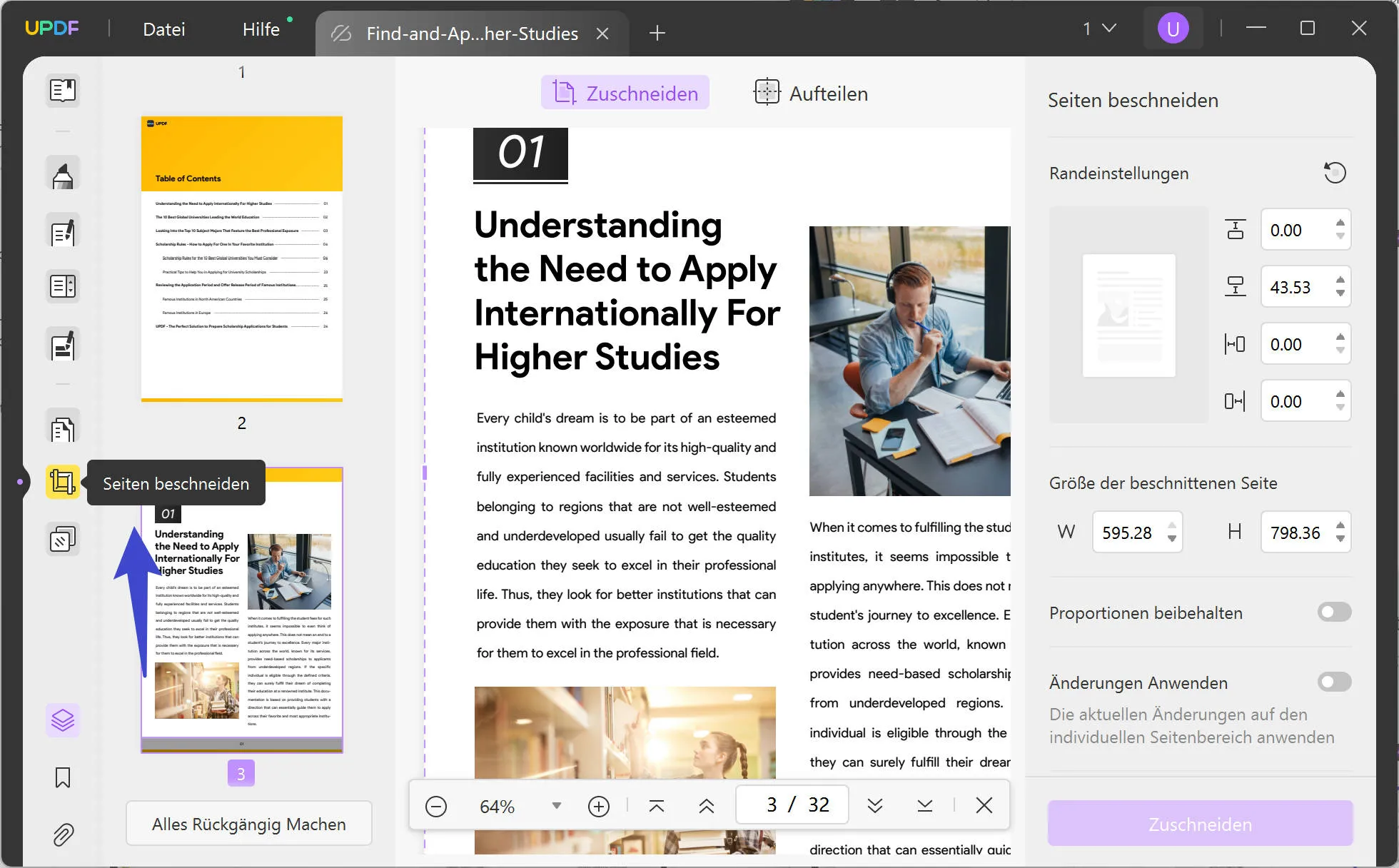The height and width of the screenshot is (868, 1399).
Task: Select the Comment highlighter tool icon
Action: (x=63, y=174)
